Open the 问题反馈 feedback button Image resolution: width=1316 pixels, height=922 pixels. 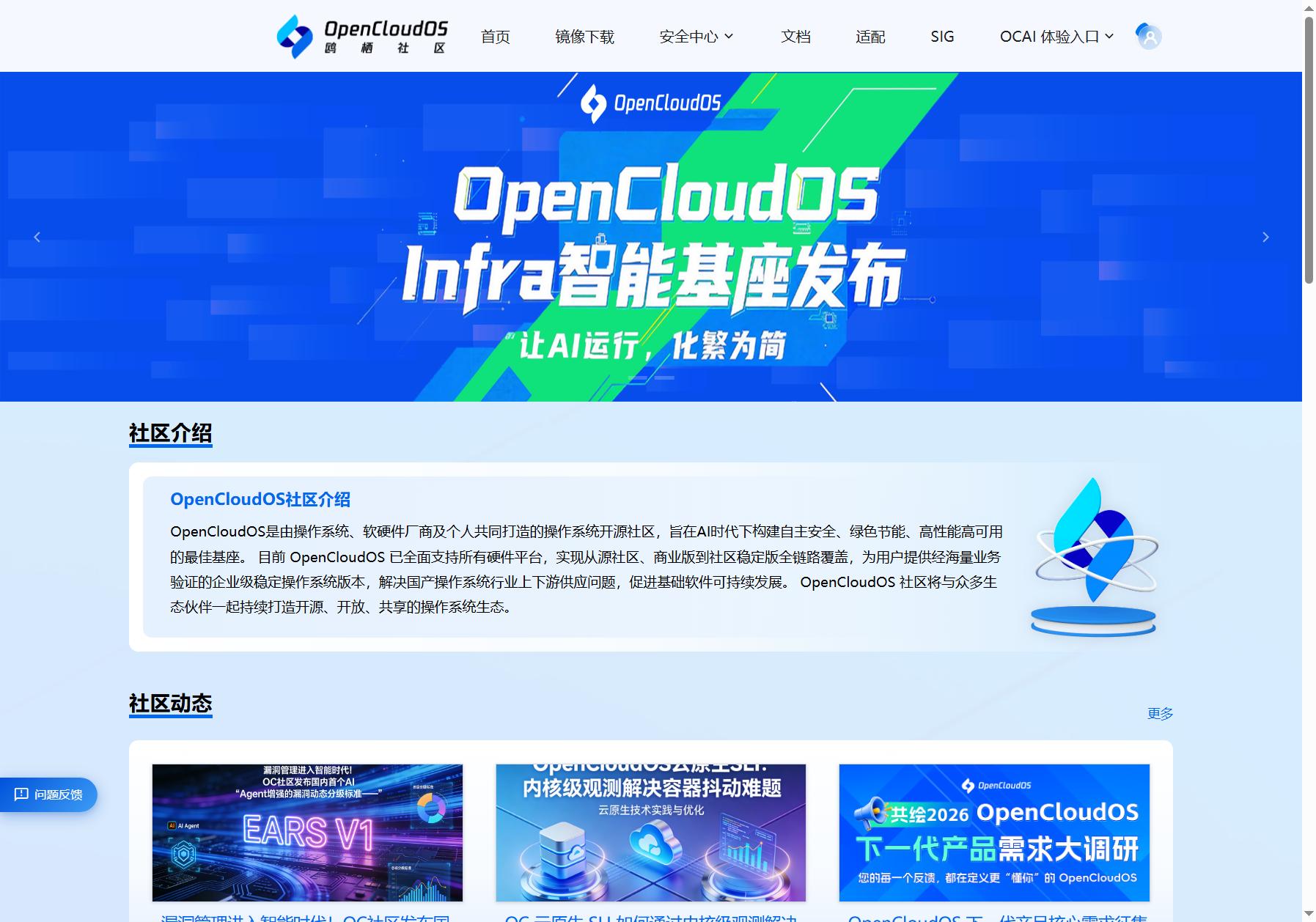48,794
